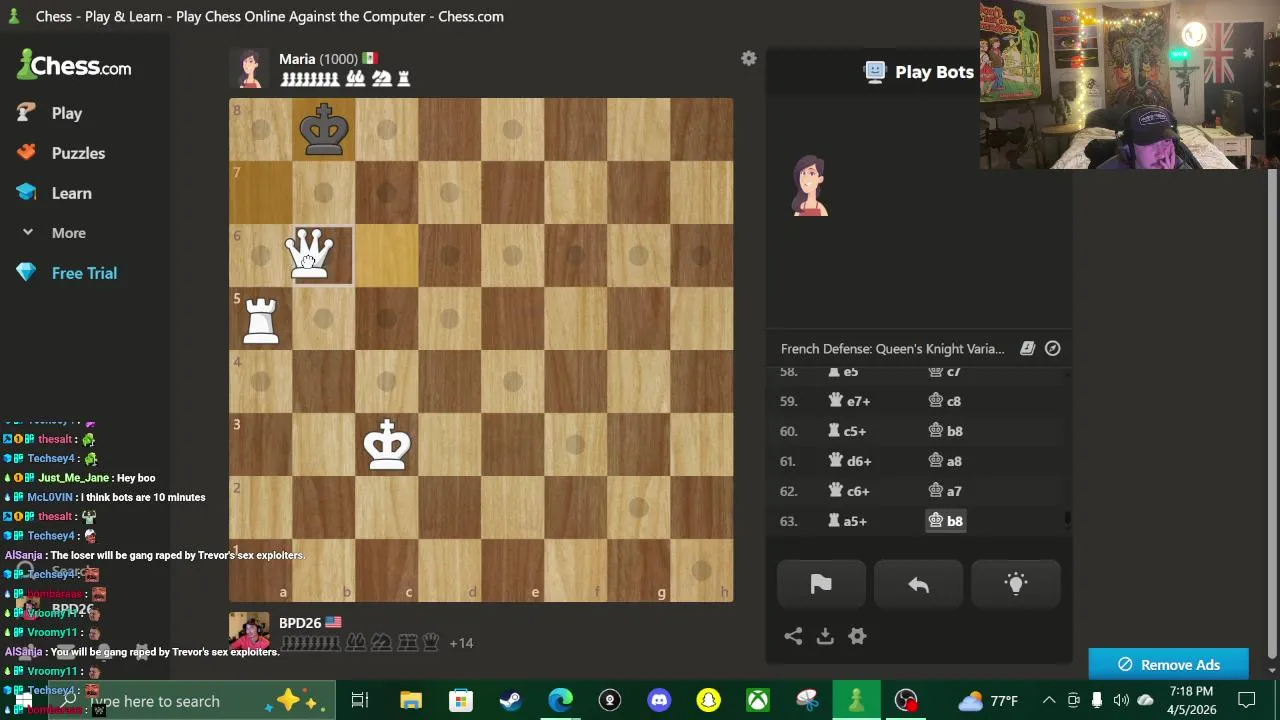1280x720 pixels.
Task: Open Microsoft Edge from the taskbar
Action: [560, 700]
